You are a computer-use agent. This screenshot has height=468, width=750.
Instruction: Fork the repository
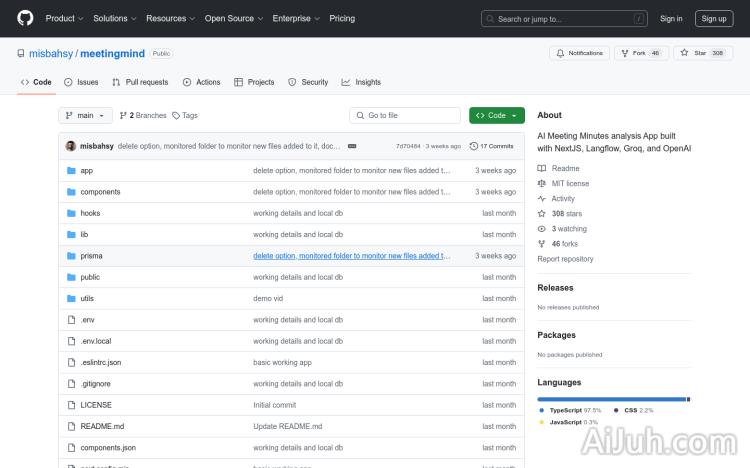pos(640,53)
